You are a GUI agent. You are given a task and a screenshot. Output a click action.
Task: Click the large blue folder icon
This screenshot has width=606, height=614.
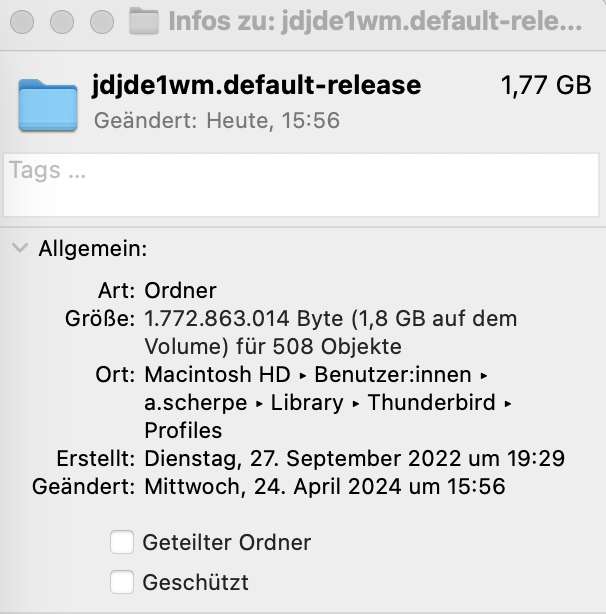click(48, 103)
